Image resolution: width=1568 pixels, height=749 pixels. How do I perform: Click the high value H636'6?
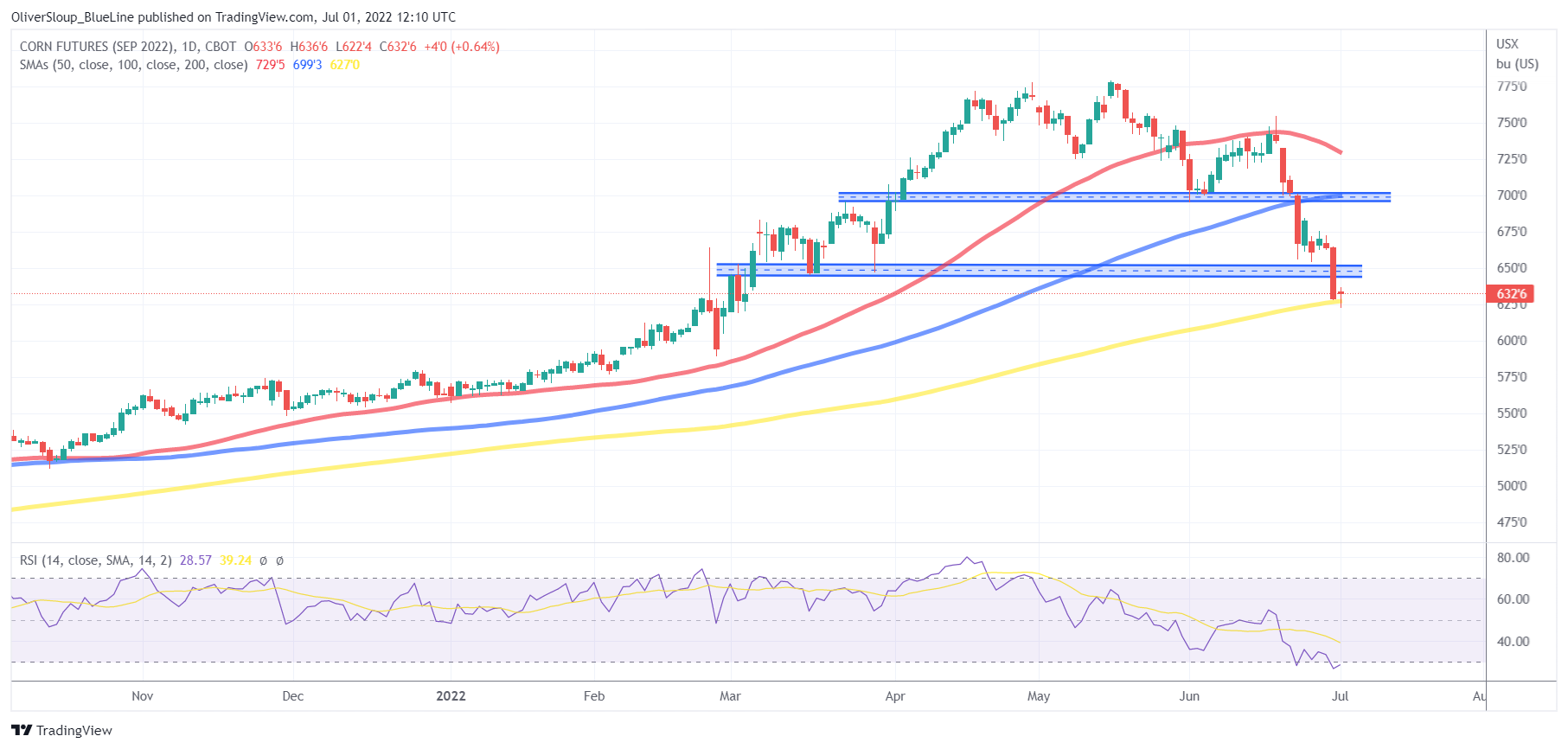(309, 47)
